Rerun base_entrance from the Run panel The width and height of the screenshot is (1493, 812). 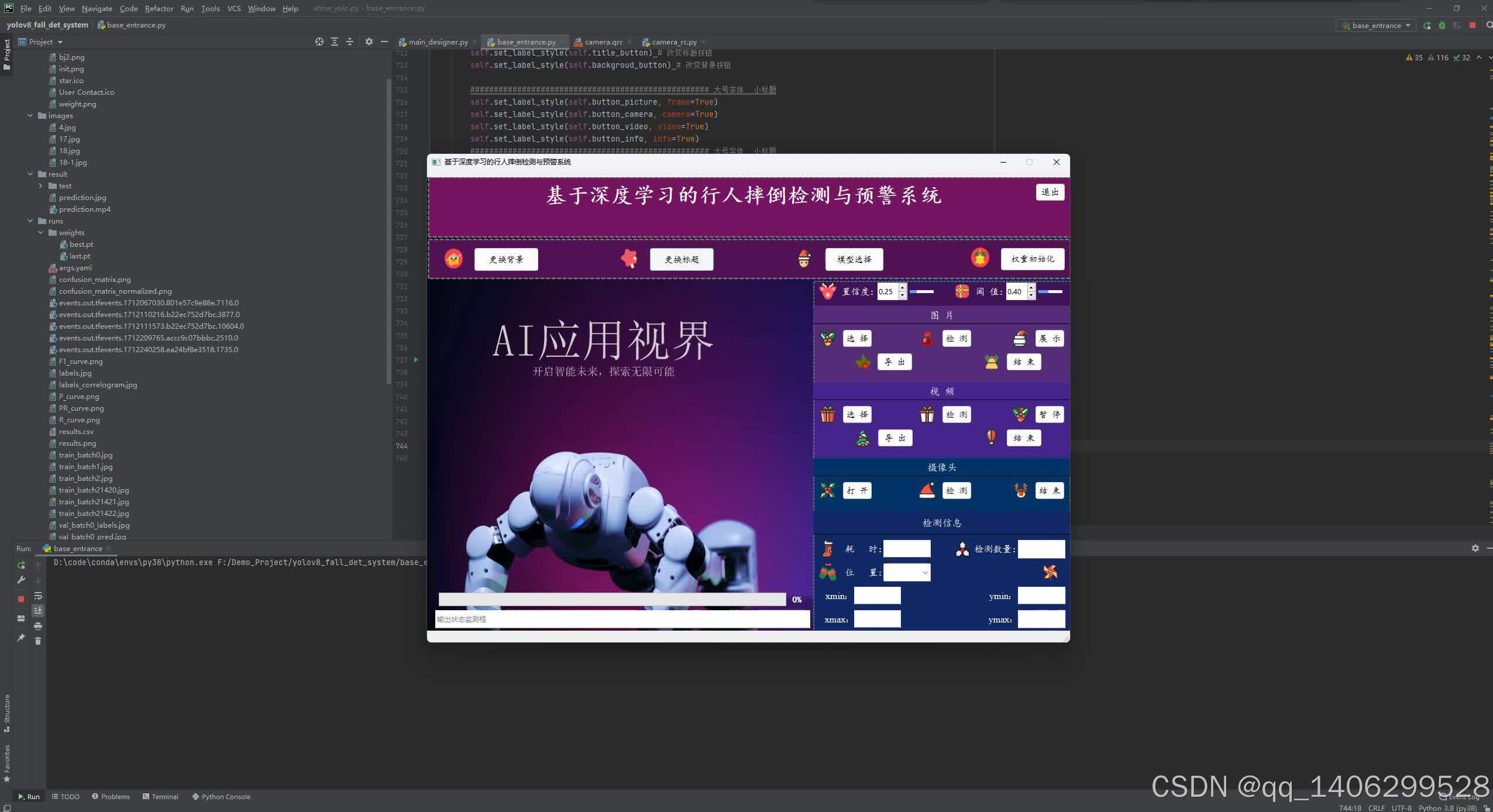[21, 565]
